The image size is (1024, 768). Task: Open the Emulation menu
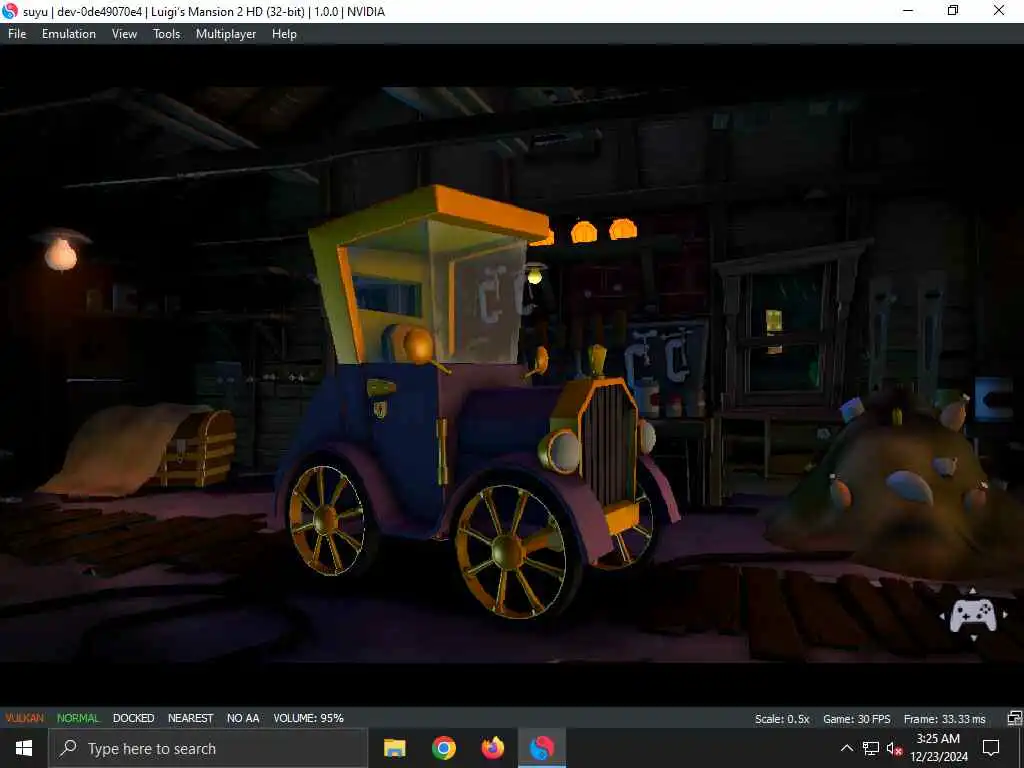69,34
